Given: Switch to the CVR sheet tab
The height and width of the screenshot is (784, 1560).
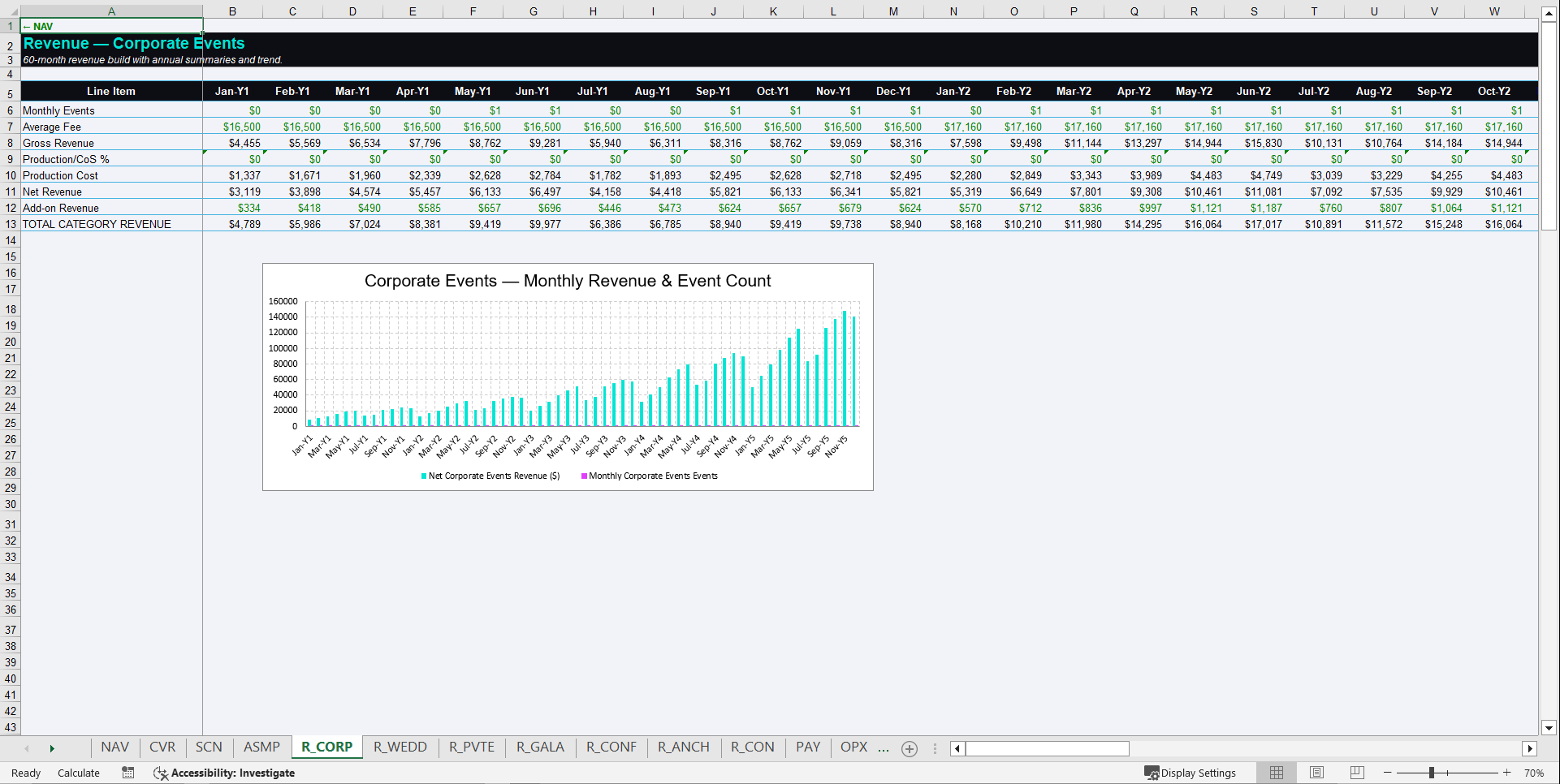Looking at the screenshot, I should [x=162, y=747].
